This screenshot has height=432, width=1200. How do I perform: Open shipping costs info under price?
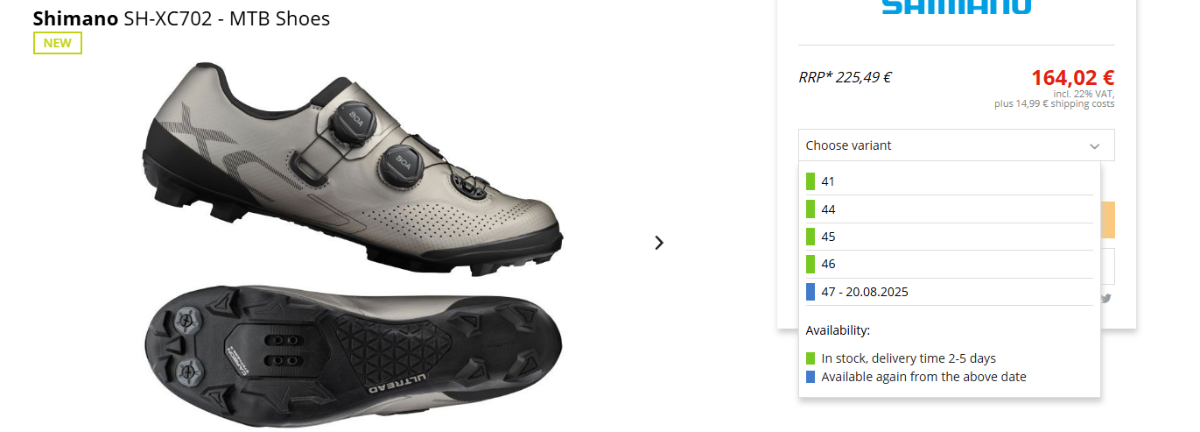[x=1054, y=103]
